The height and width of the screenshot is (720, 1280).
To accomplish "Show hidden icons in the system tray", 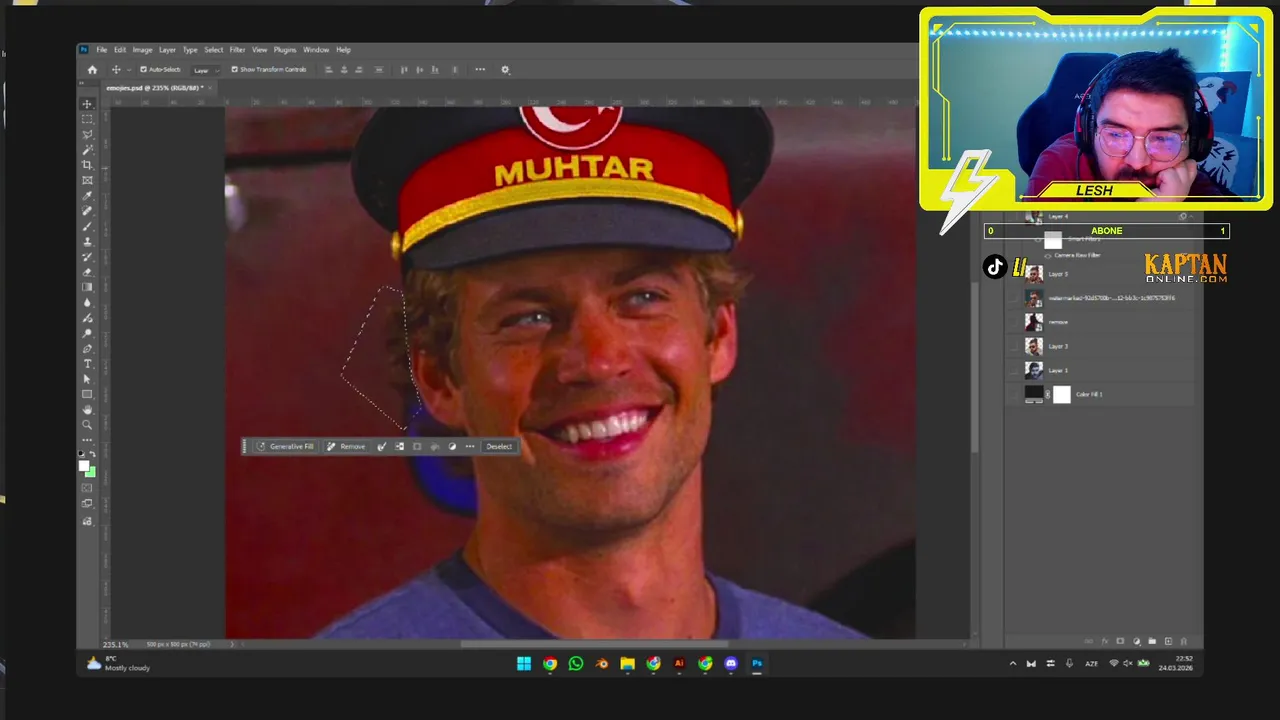I will tap(1012, 664).
